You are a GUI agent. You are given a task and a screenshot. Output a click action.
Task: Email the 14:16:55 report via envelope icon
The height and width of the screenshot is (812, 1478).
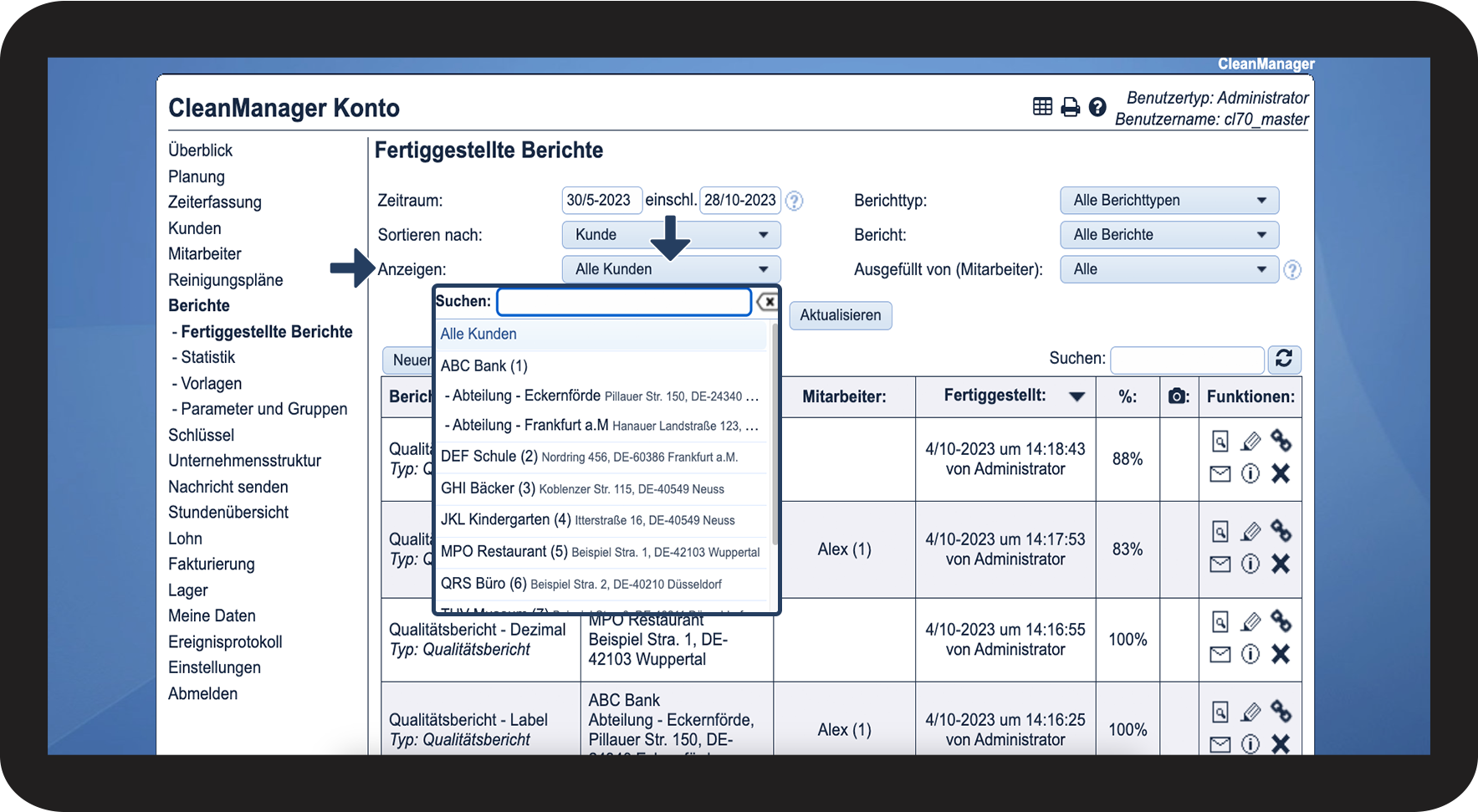click(x=1220, y=655)
